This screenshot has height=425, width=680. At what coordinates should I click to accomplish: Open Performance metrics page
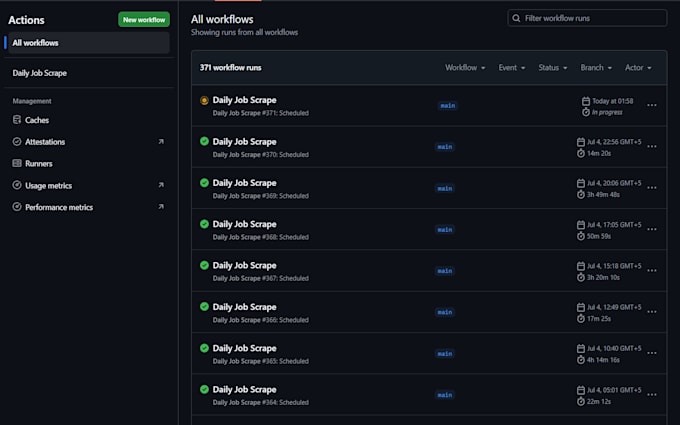[59, 207]
